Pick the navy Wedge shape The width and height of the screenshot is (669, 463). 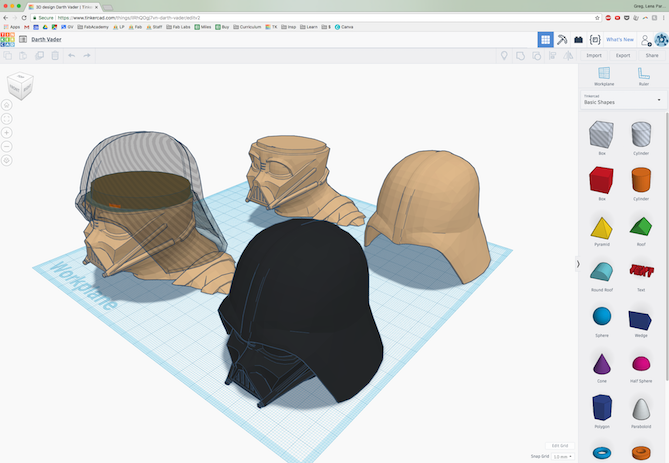[641, 320]
